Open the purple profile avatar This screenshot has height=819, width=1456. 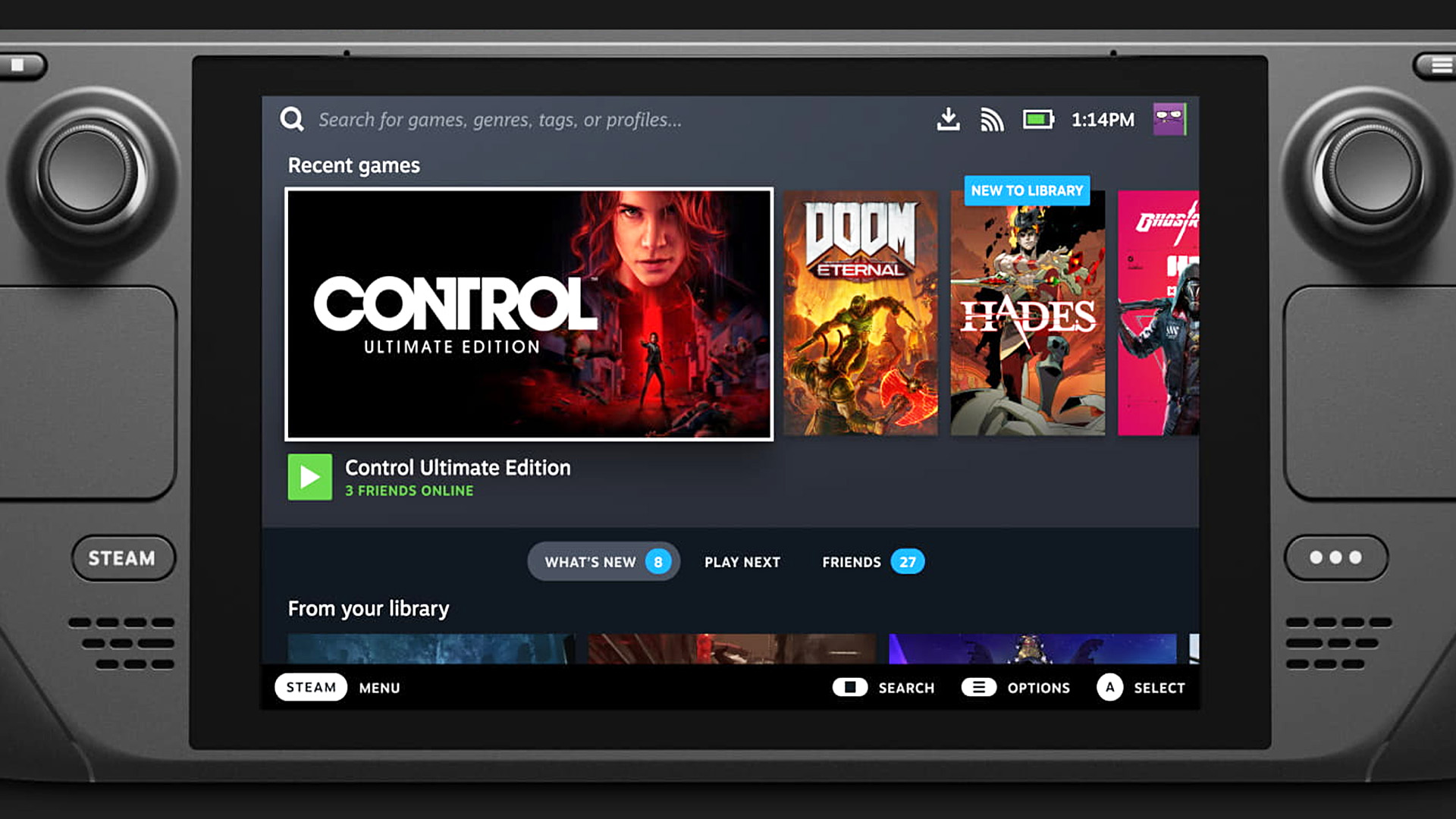[1169, 119]
